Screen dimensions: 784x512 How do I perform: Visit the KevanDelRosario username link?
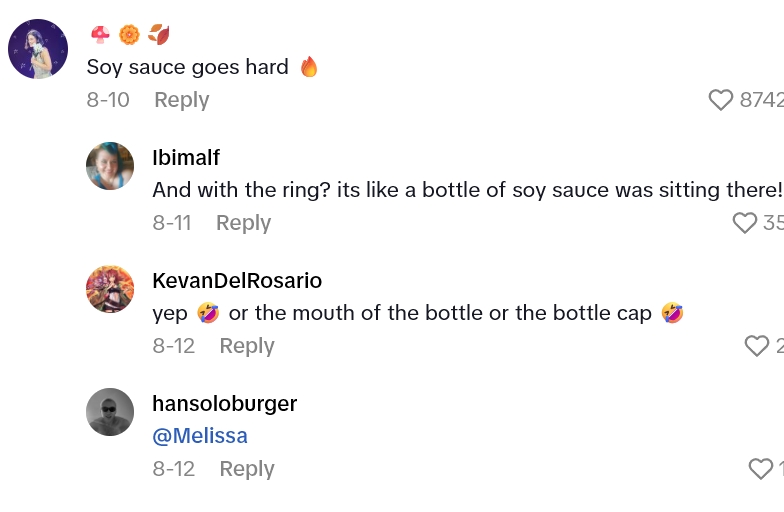pyautogui.click(x=237, y=281)
